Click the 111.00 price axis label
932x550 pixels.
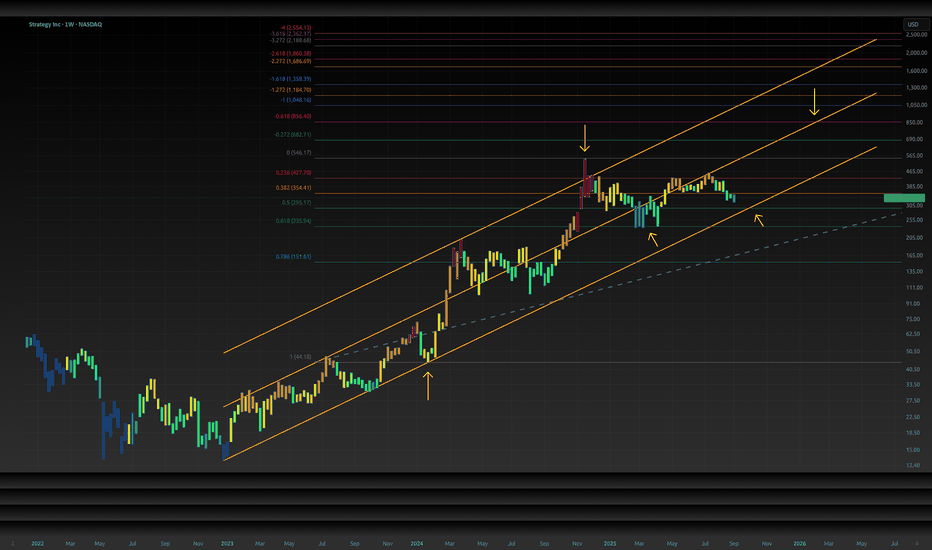[x=914, y=288]
